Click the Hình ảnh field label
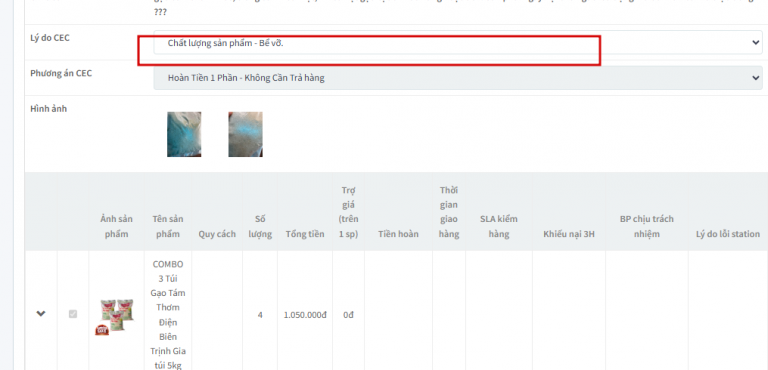Image resolution: width=768 pixels, height=370 pixels. pyautogui.click(x=48, y=109)
